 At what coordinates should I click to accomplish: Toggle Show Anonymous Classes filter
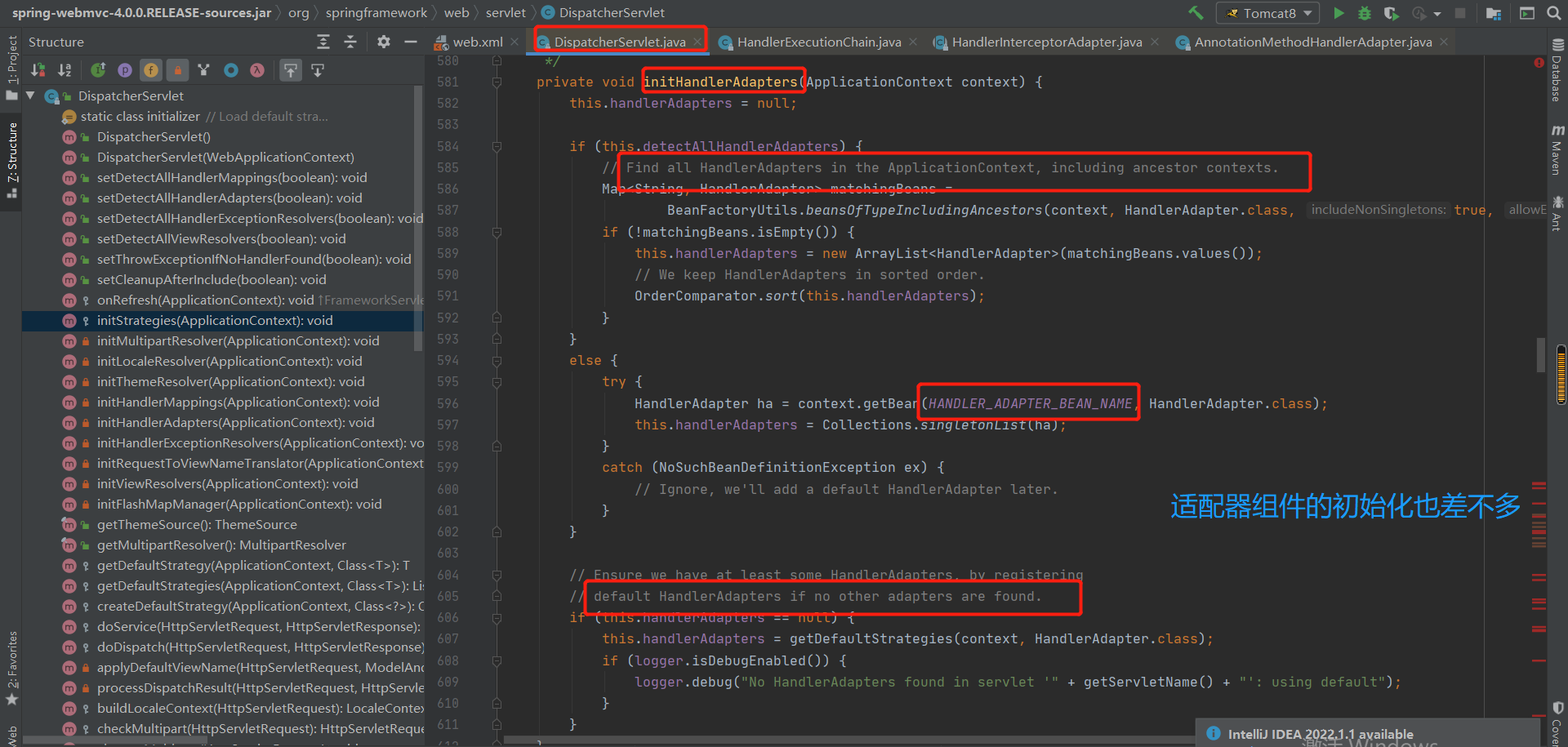231,70
